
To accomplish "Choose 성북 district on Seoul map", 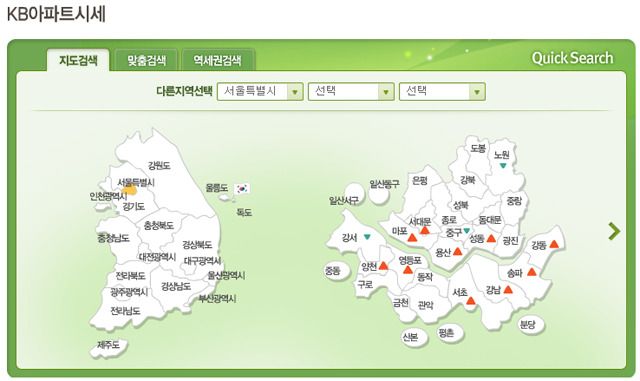I will tap(460, 205).
